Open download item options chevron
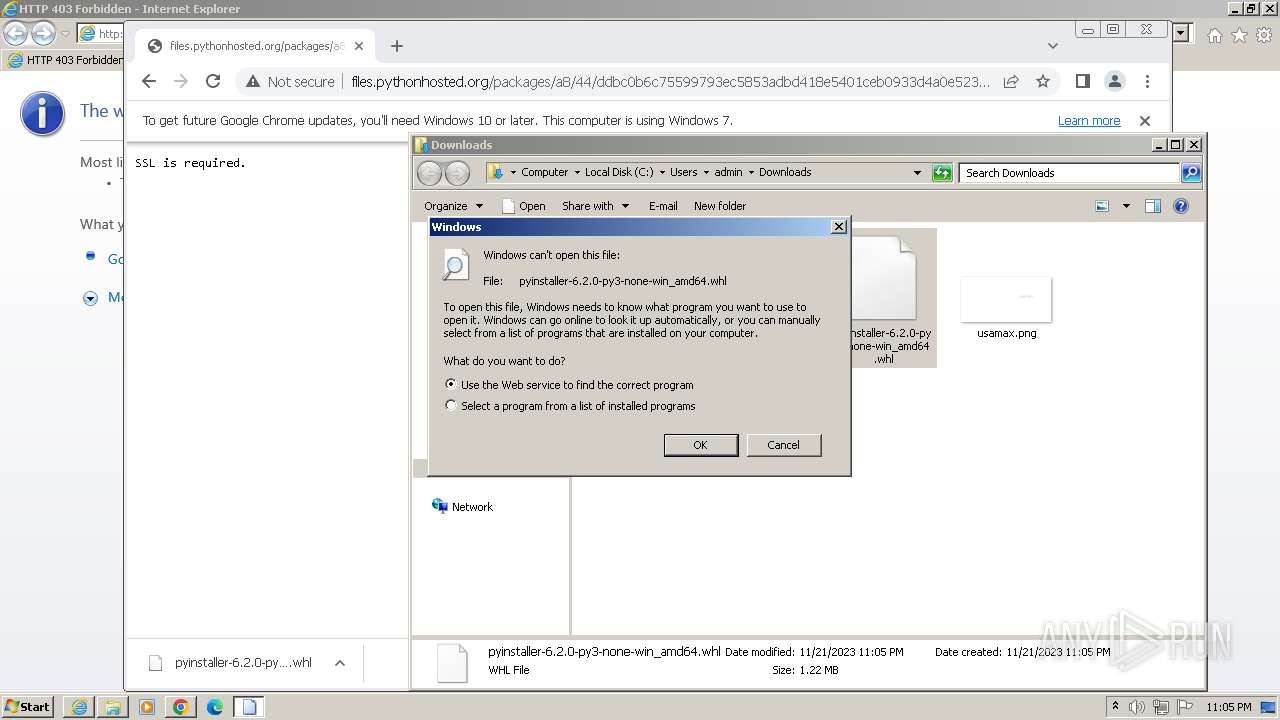Image resolution: width=1280 pixels, height=720 pixels. click(340, 663)
